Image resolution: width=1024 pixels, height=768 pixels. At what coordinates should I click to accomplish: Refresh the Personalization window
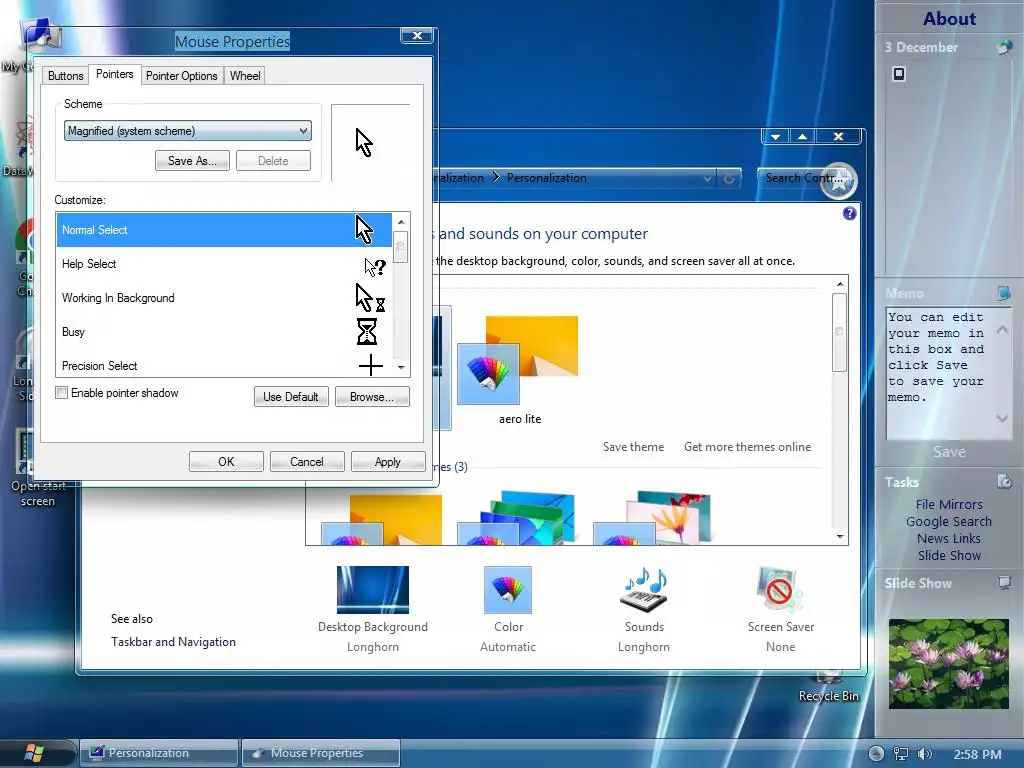point(729,178)
